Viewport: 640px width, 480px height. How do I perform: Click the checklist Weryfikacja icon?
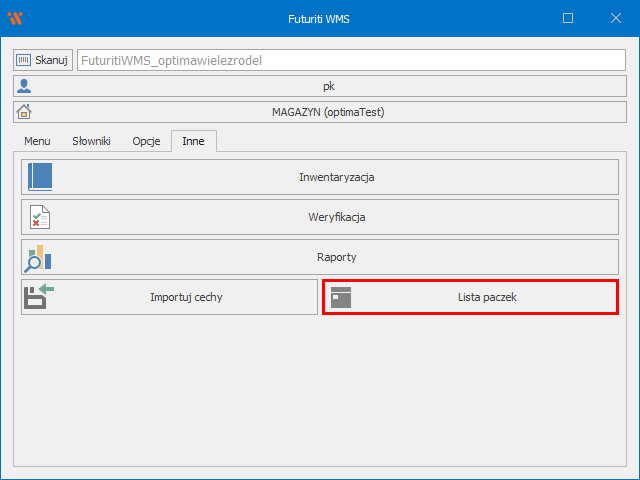[x=40, y=217]
